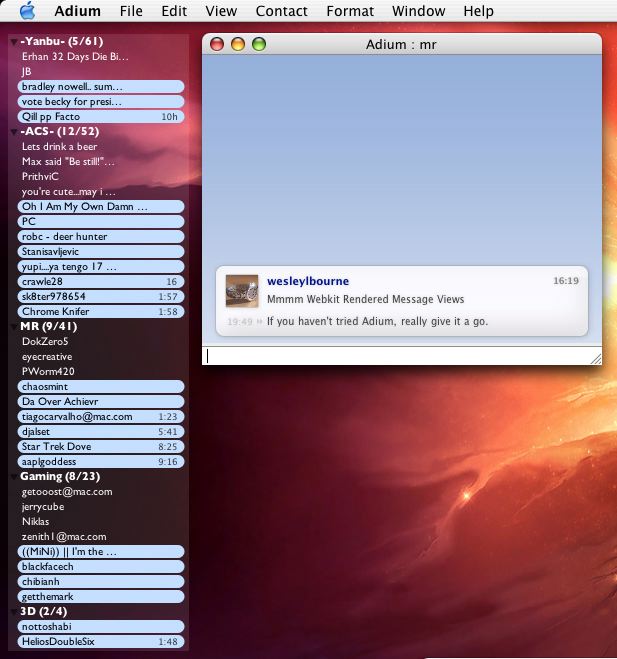This screenshot has width=617, height=659.
Task: Select contact DokZero5
Action: tap(101, 342)
